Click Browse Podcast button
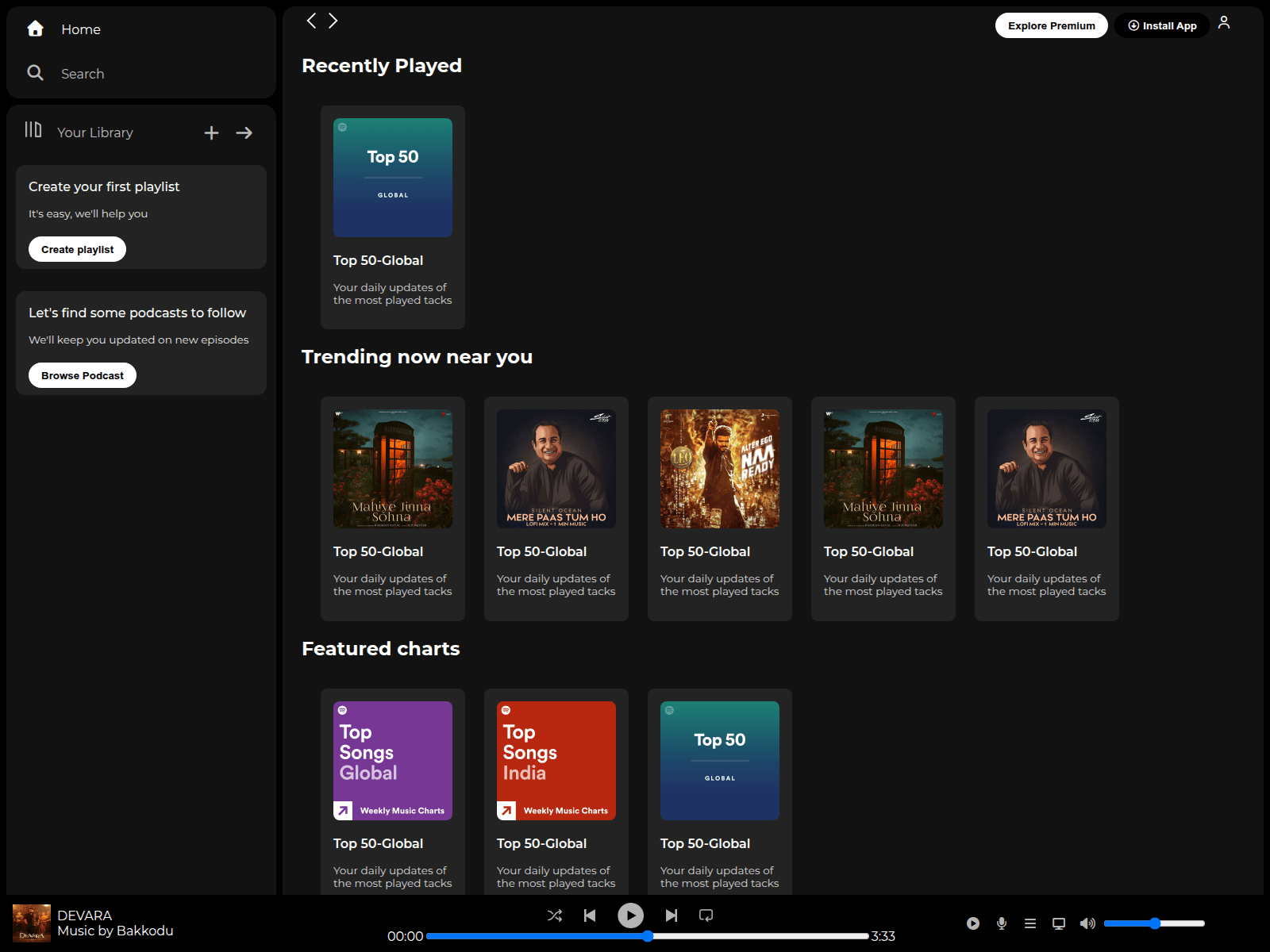 pyautogui.click(x=83, y=375)
